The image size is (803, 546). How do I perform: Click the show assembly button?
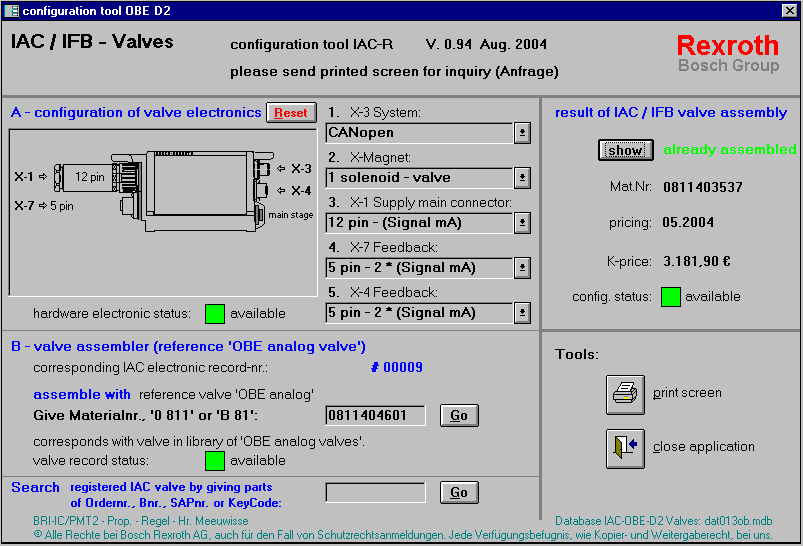(x=625, y=150)
